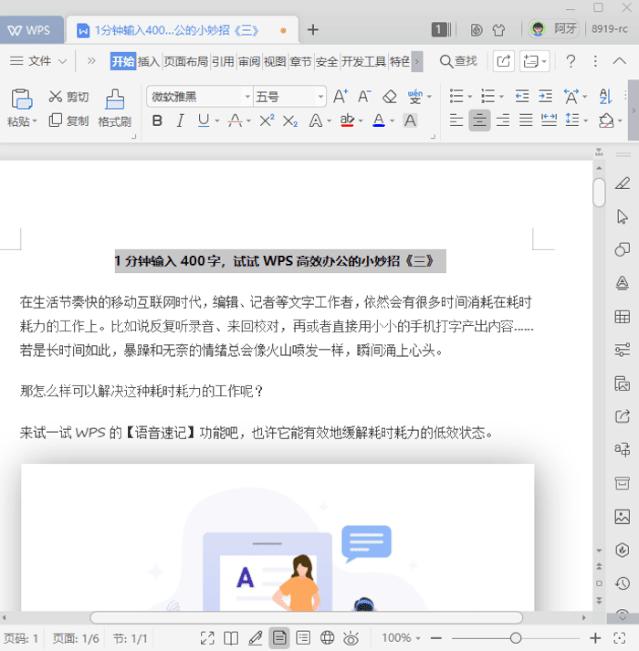Apply superscript X² formatting

[x=267, y=121]
